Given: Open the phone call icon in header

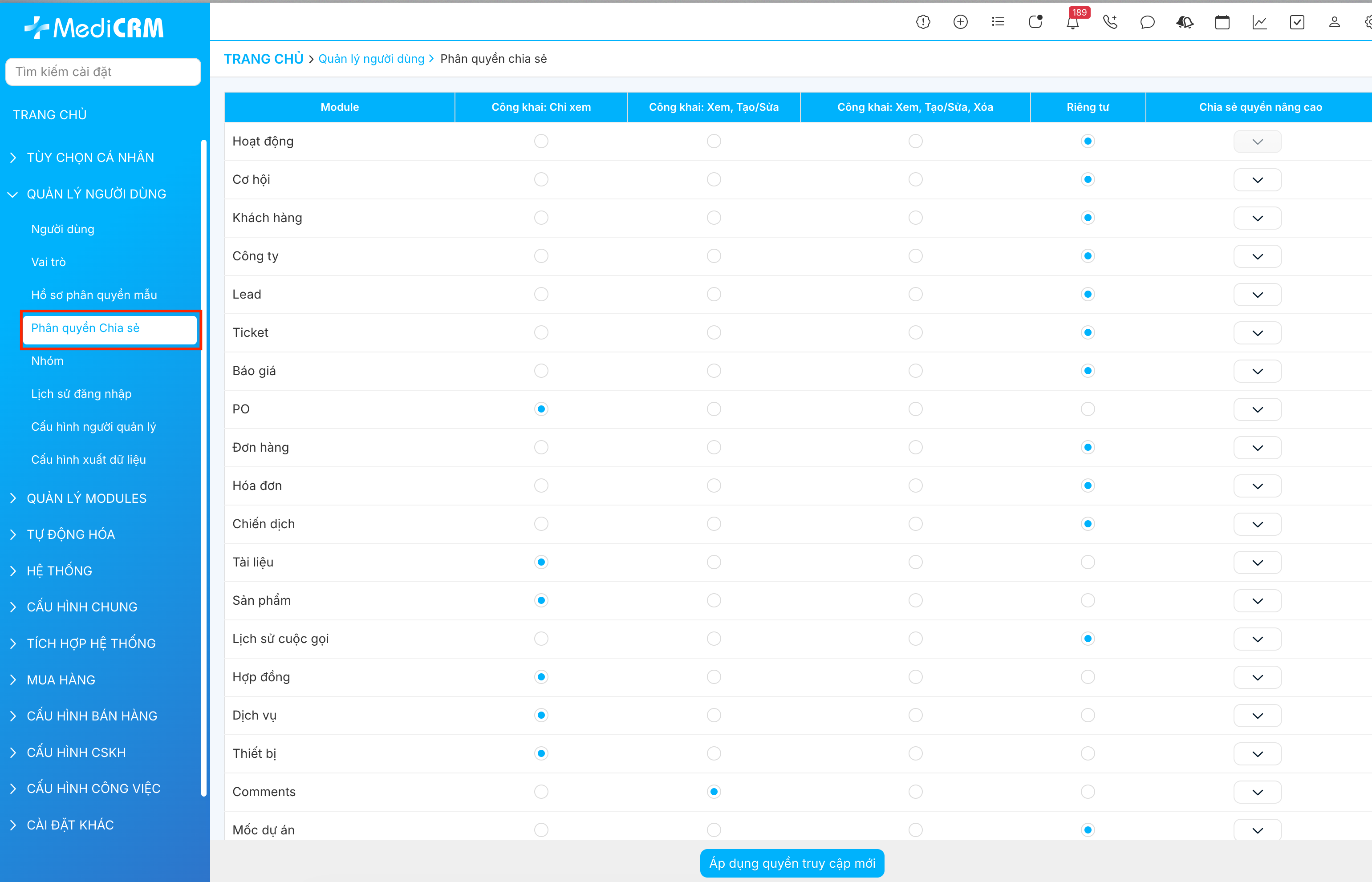Looking at the screenshot, I should pos(1110,22).
